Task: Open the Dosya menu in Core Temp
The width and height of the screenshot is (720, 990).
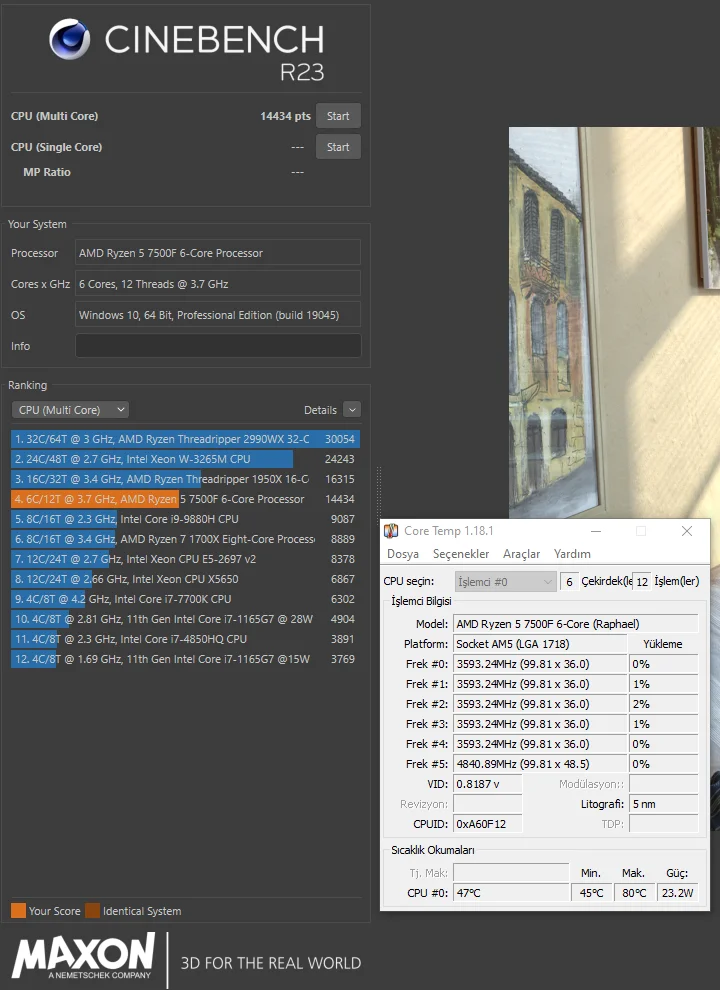Action: (x=403, y=554)
